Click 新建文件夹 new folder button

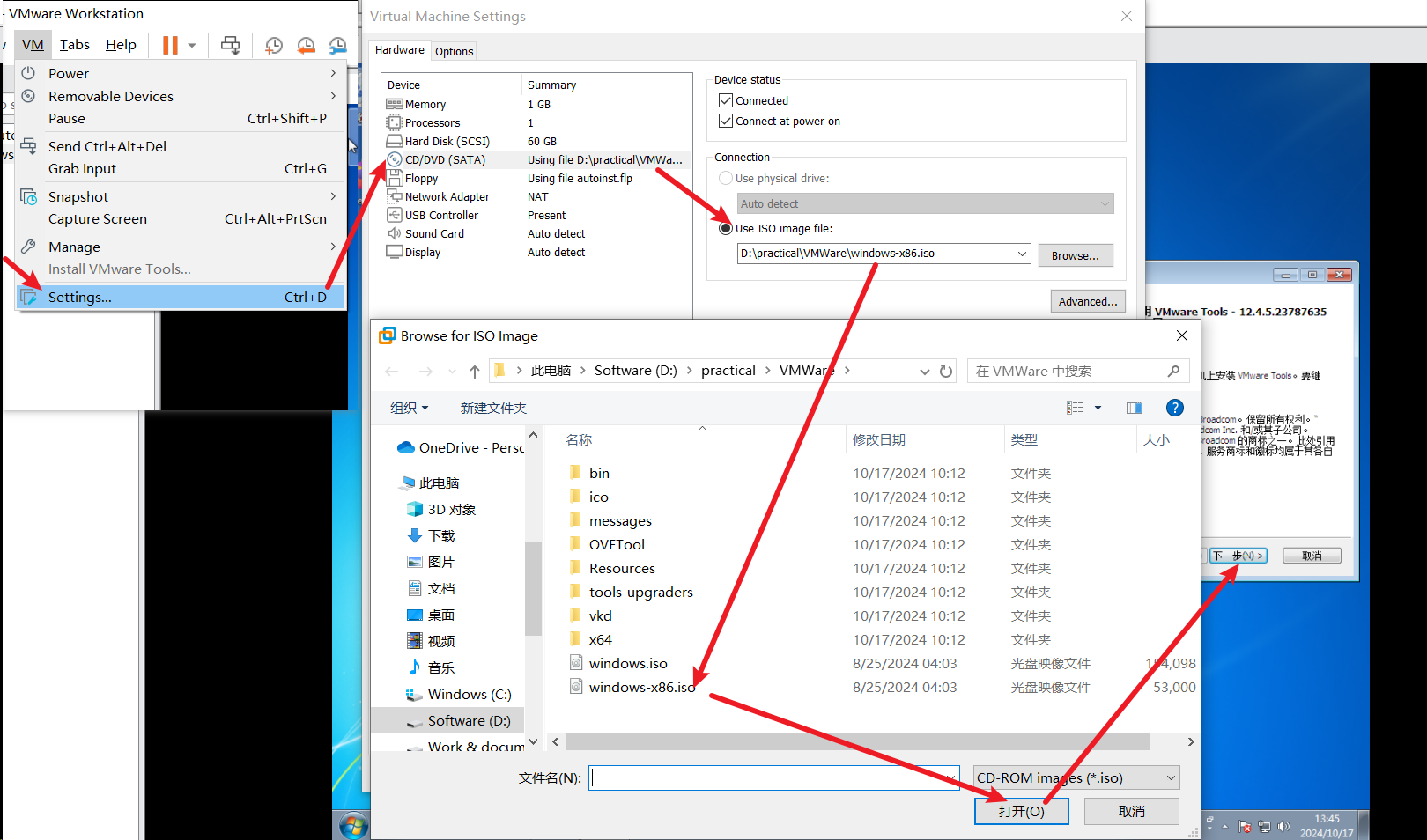click(x=493, y=408)
